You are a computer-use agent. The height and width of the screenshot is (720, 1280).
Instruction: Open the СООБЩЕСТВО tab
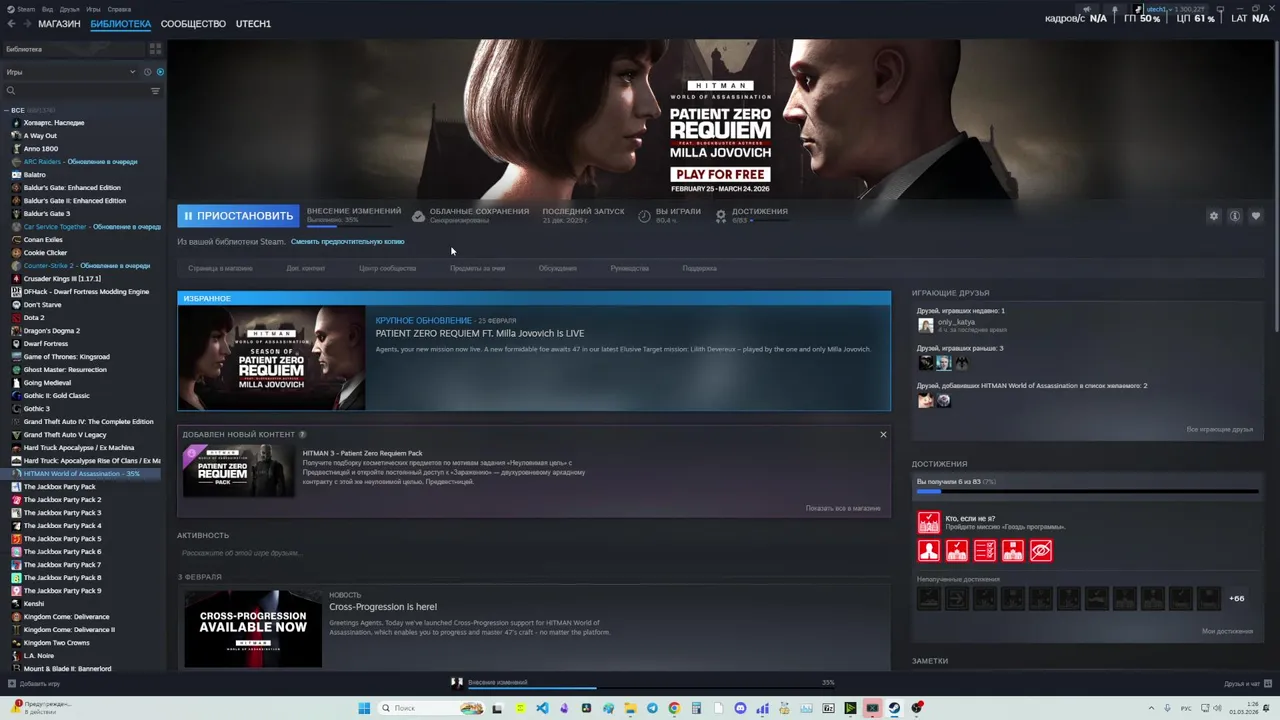pyautogui.click(x=193, y=23)
